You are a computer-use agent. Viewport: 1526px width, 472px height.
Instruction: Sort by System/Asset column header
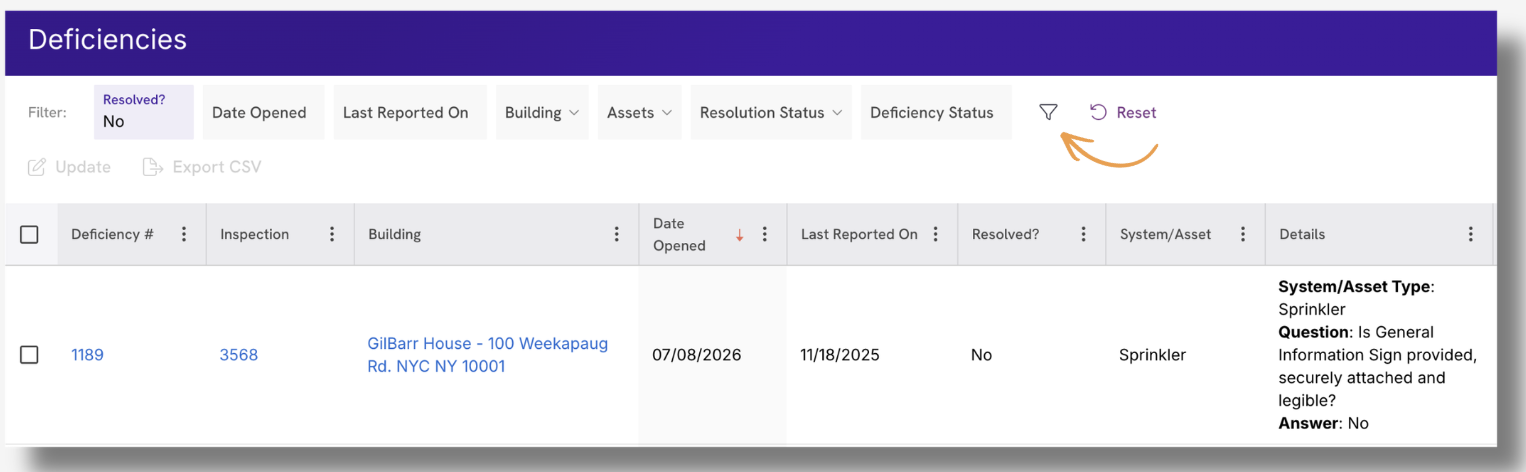(x=1165, y=234)
